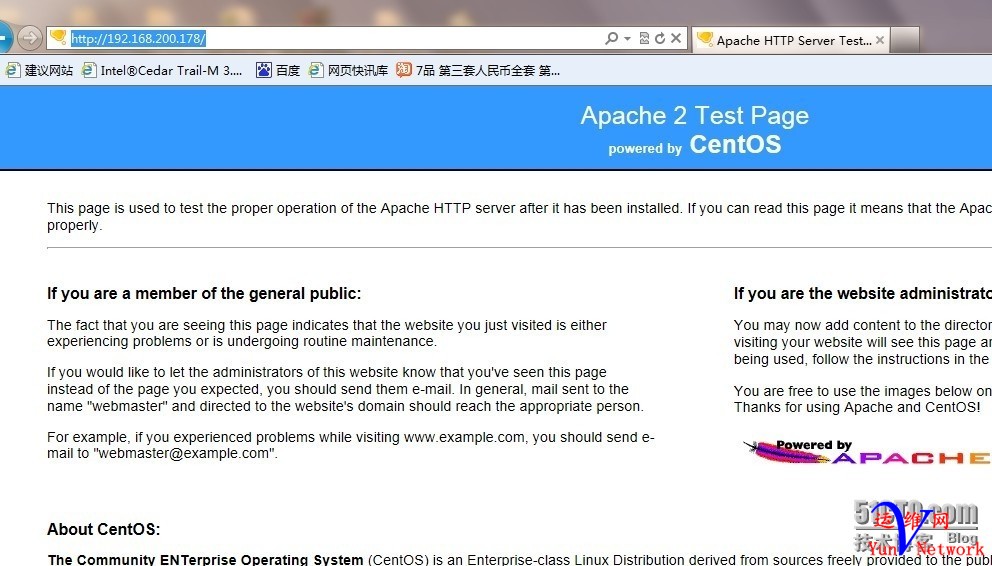This screenshot has width=992, height=566.
Task: Select the Apache HTTP Server Test tab
Action: [791, 40]
